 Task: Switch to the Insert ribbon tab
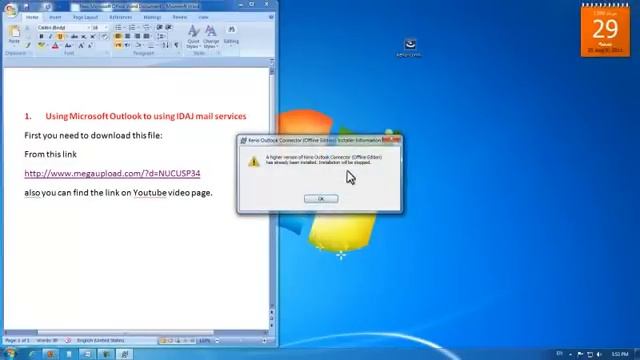(x=55, y=17)
